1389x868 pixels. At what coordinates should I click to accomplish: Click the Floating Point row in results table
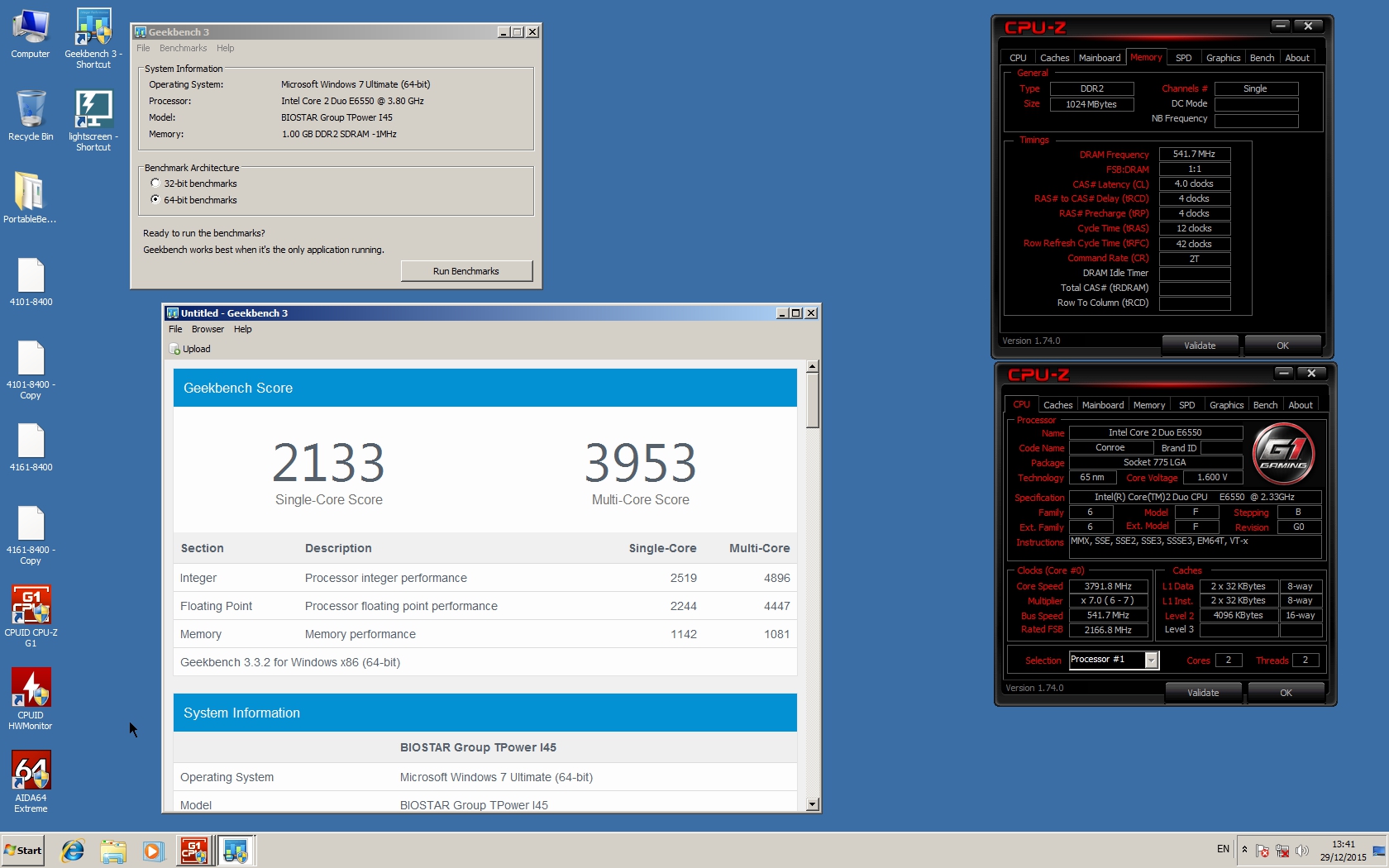485,606
